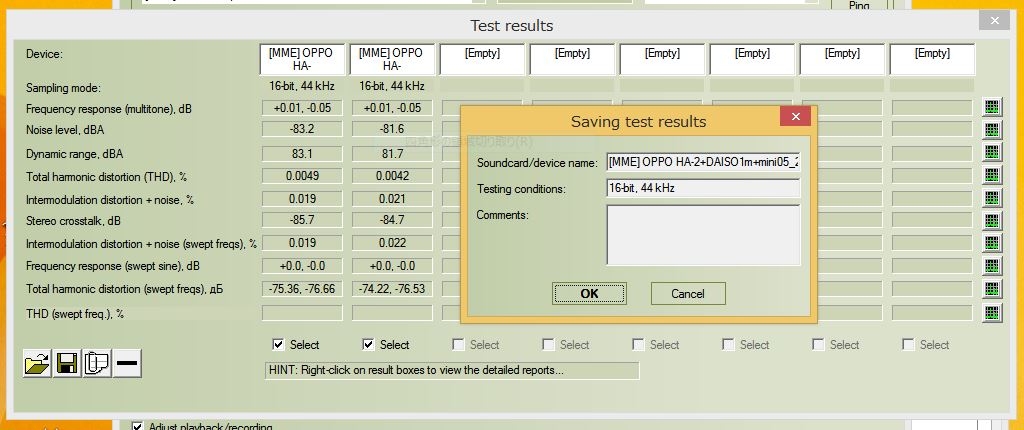View graph for Frequency response (swept sine) row
Image resolution: width=1024 pixels, height=430 pixels.
(x=992, y=267)
